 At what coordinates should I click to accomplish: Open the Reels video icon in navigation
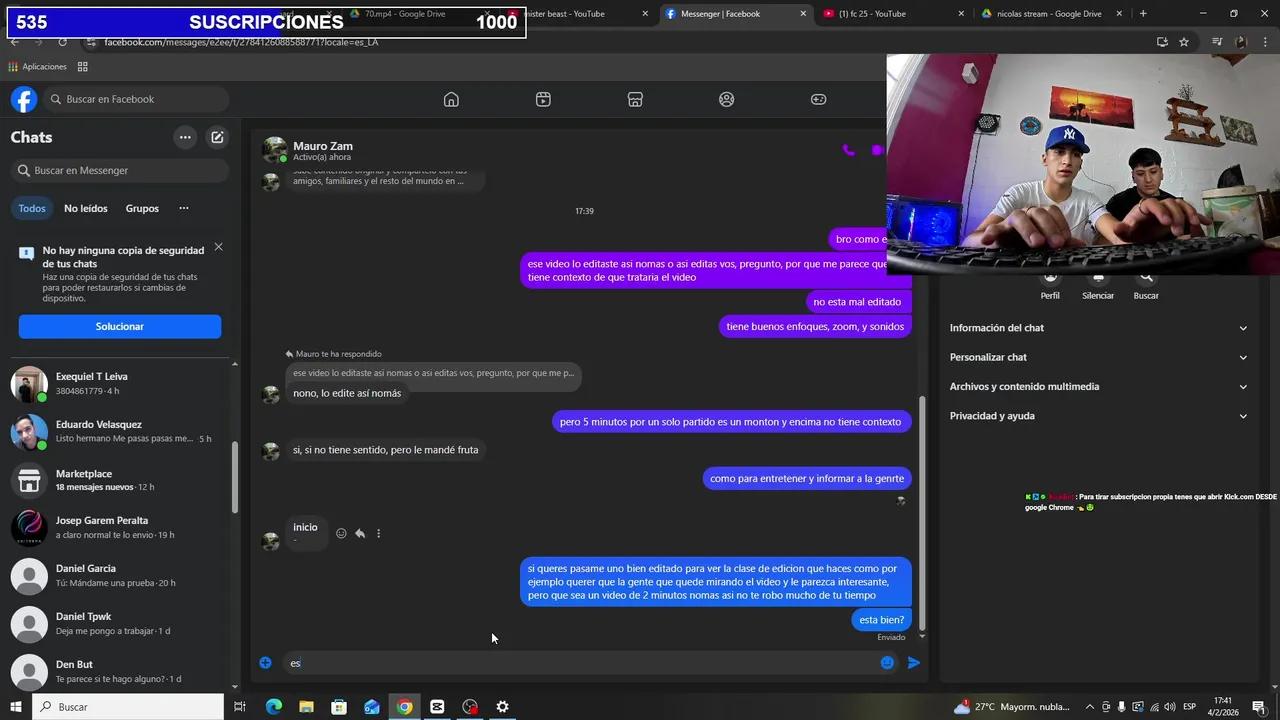[543, 99]
